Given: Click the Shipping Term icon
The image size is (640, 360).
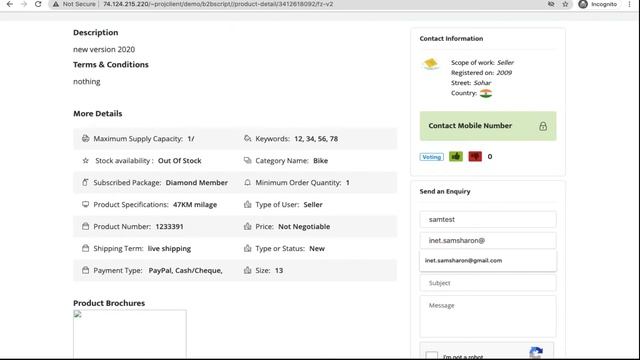Looking at the screenshot, I should coord(85,248).
